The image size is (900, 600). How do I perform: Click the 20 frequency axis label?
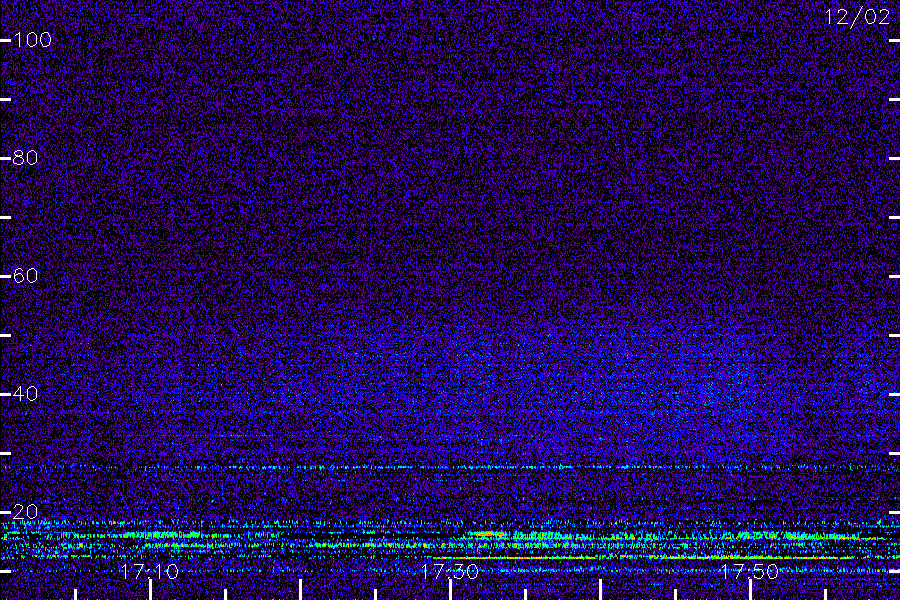25,512
